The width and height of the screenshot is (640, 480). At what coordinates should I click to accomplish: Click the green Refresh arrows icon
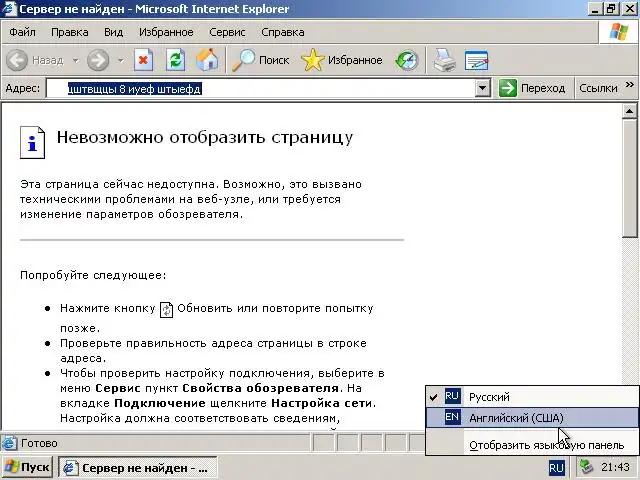(x=176, y=60)
